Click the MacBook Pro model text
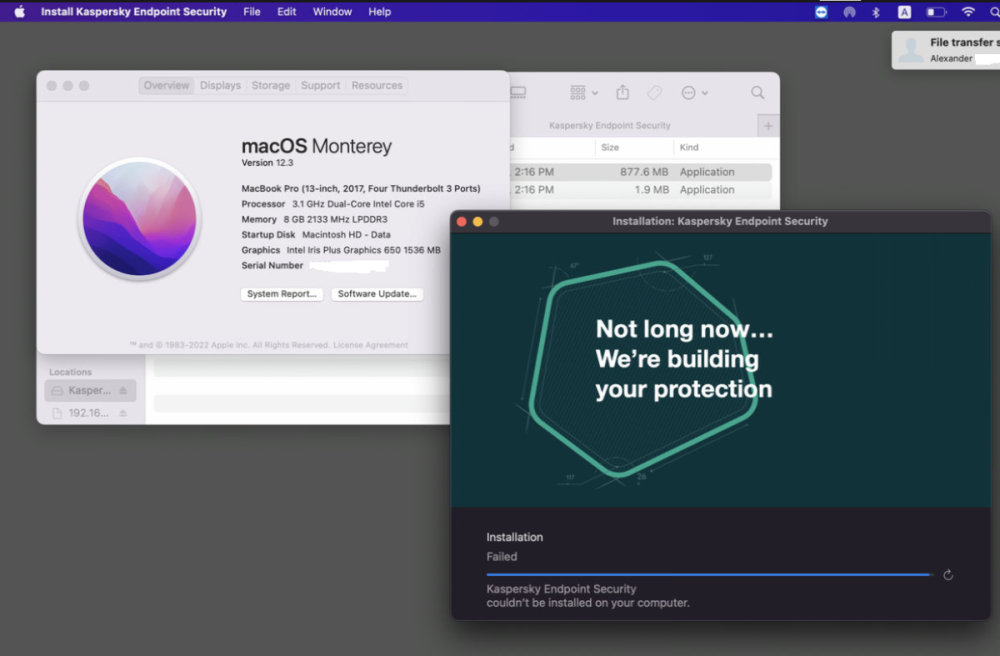 360,189
